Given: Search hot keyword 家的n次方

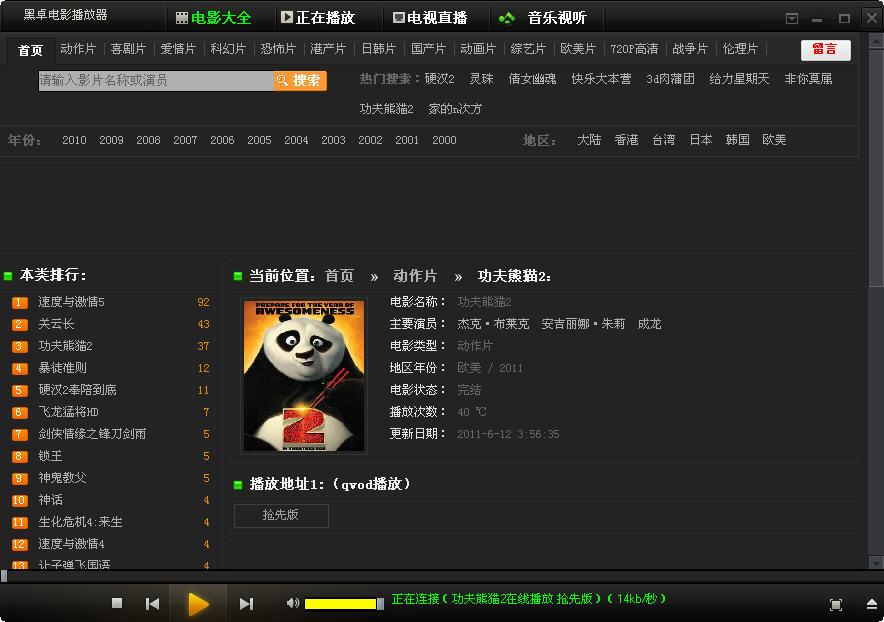Looking at the screenshot, I should pyautogui.click(x=456, y=109).
